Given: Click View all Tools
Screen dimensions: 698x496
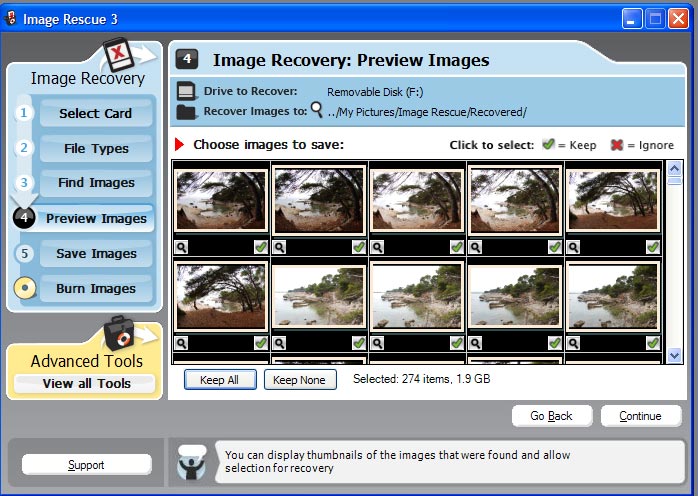Looking at the screenshot, I should coord(86,383).
